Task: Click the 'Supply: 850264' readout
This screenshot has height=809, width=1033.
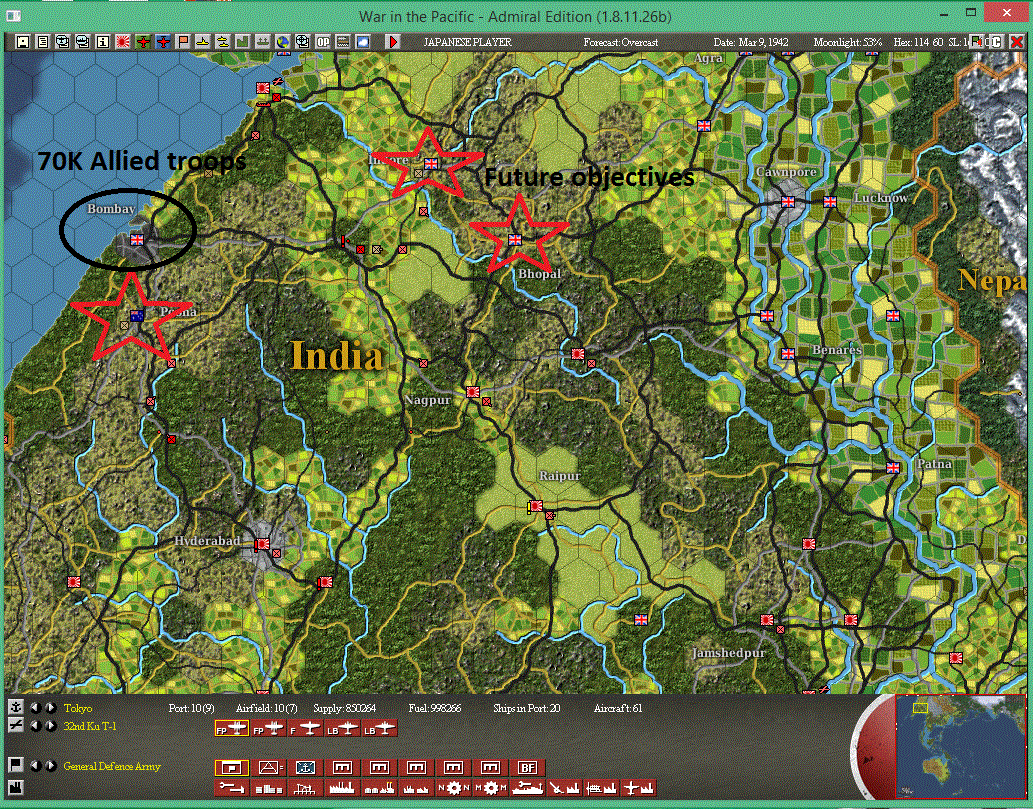Action: [344, 708]
